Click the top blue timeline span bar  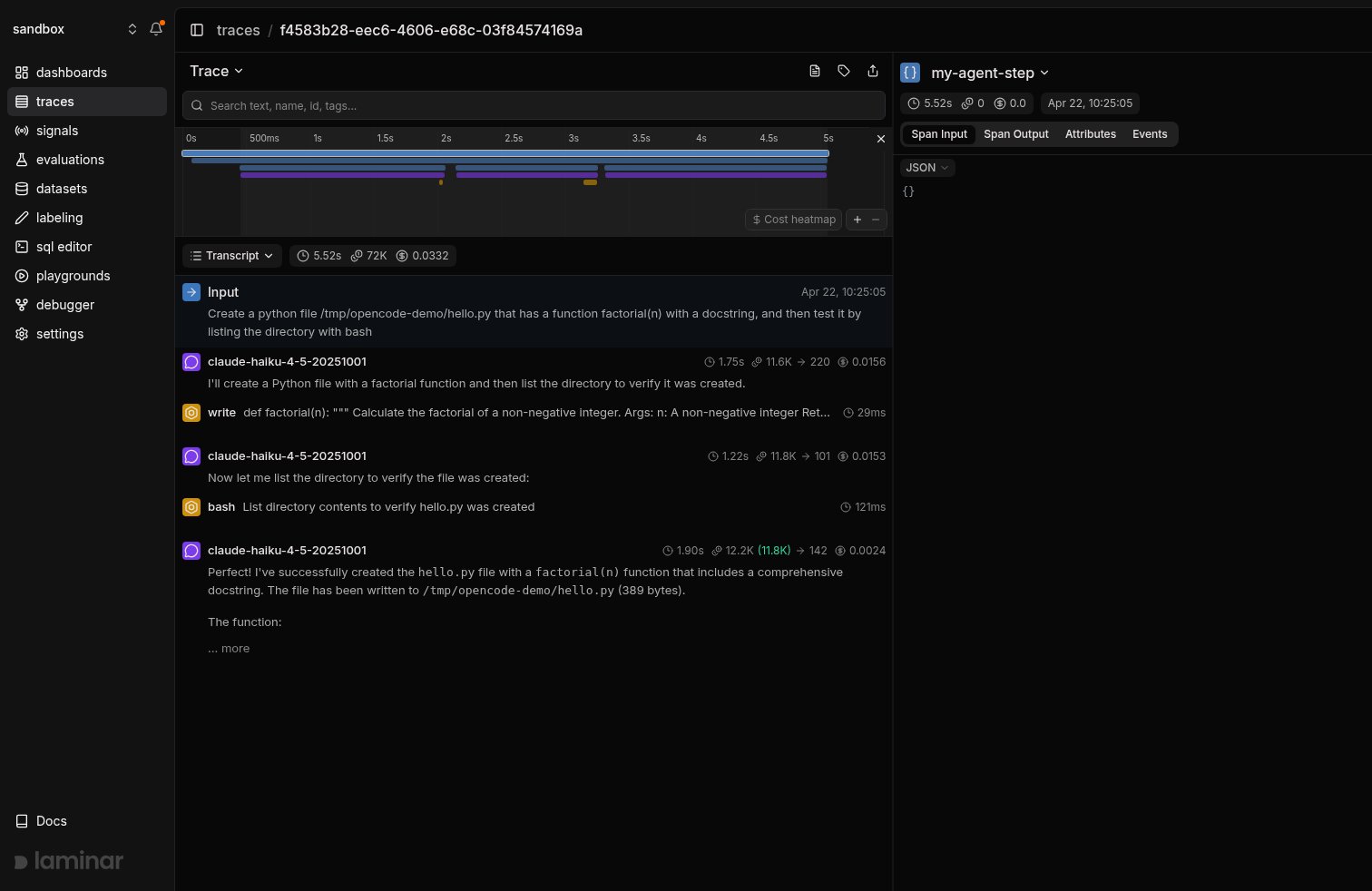(x=505, y=153)
